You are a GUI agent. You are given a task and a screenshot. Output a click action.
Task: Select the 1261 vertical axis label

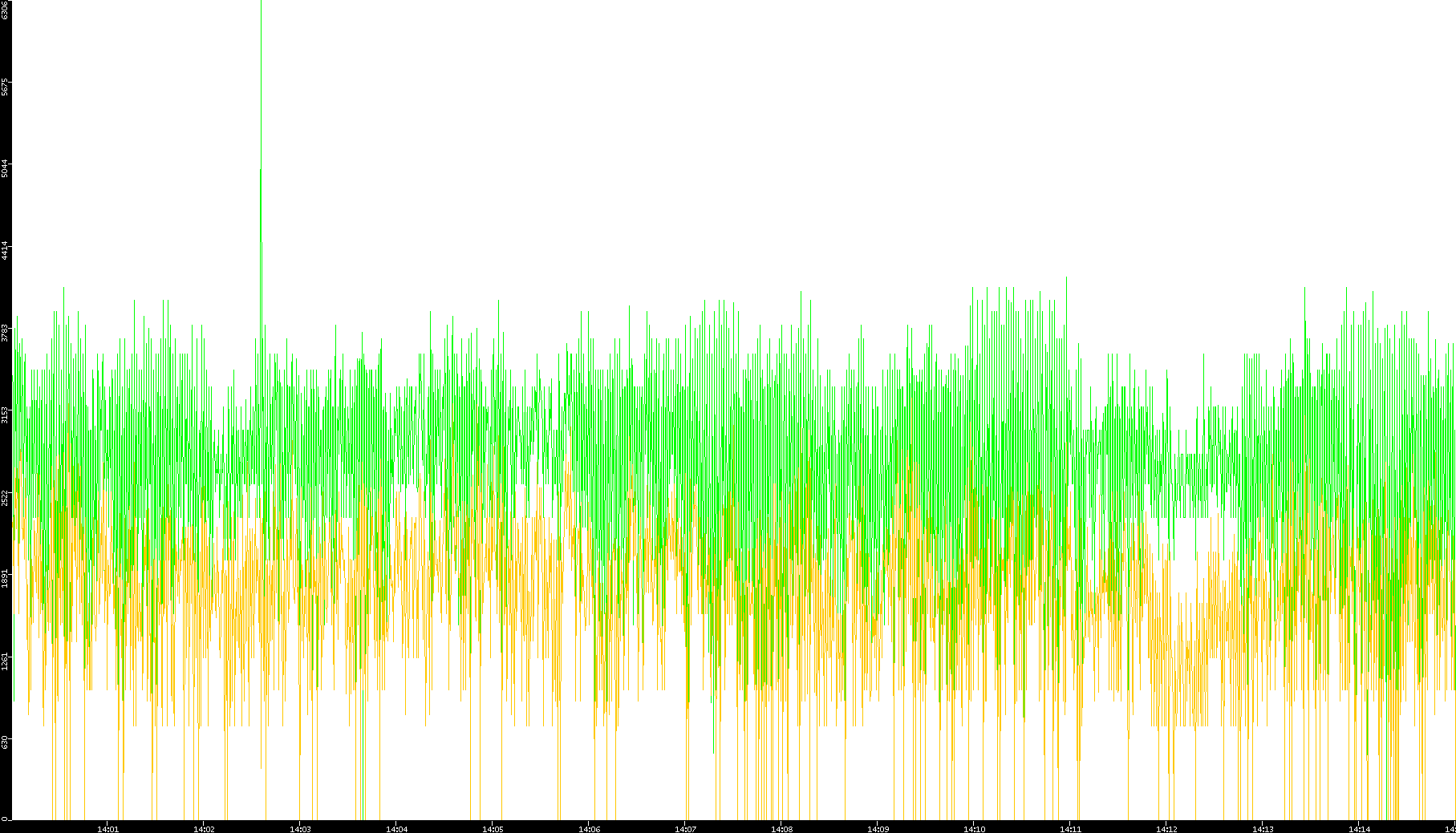point(5,661)
